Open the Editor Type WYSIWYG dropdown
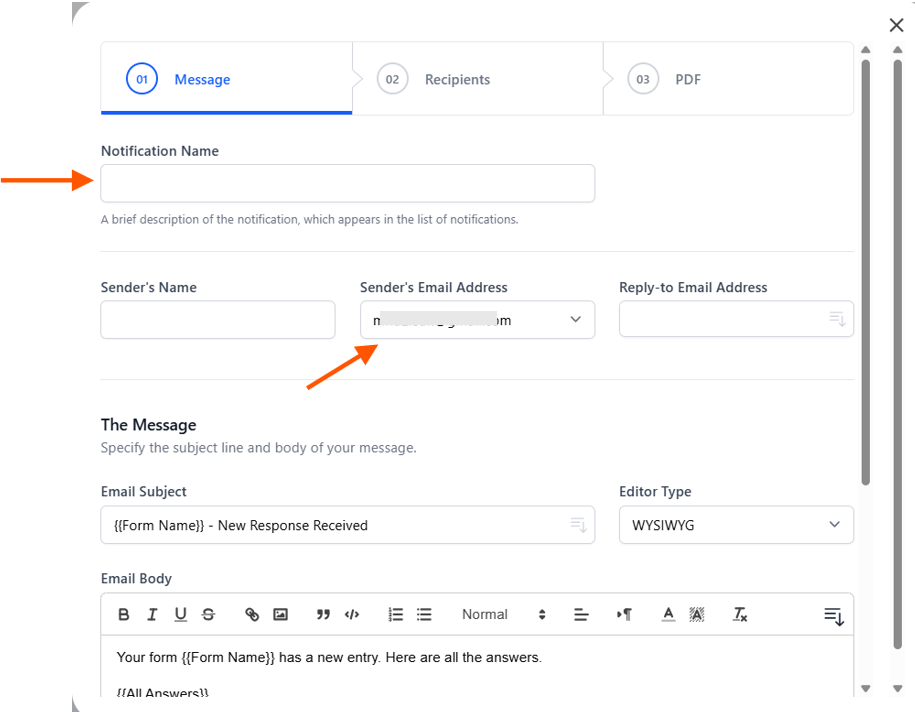This screenshot has height=712, width=915. pos(736,525)
